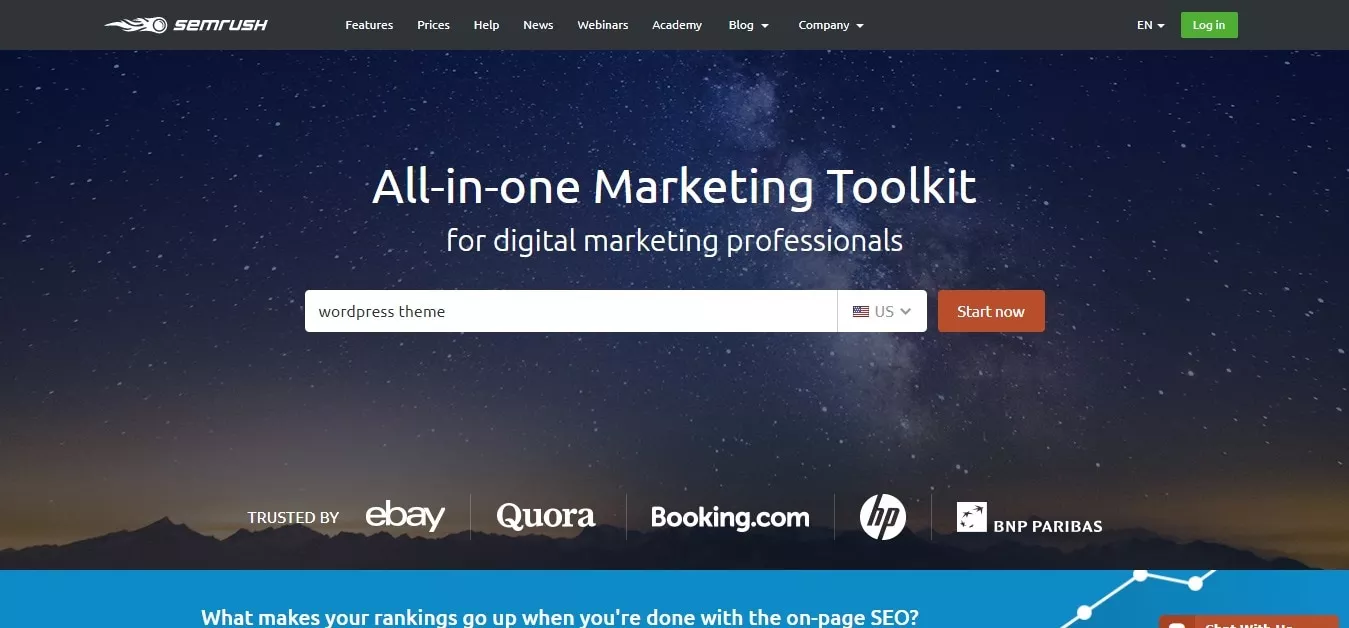Visit the Webinars page

(603, 25)
